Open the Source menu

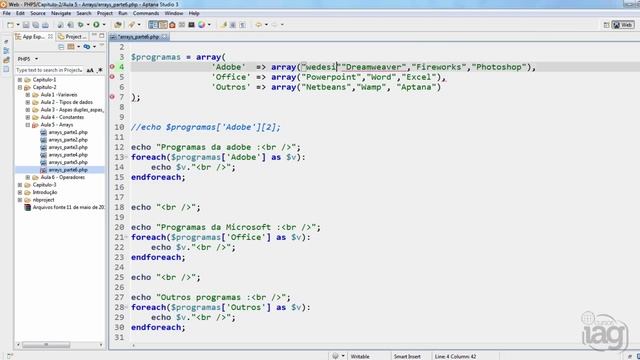point(38,13)
